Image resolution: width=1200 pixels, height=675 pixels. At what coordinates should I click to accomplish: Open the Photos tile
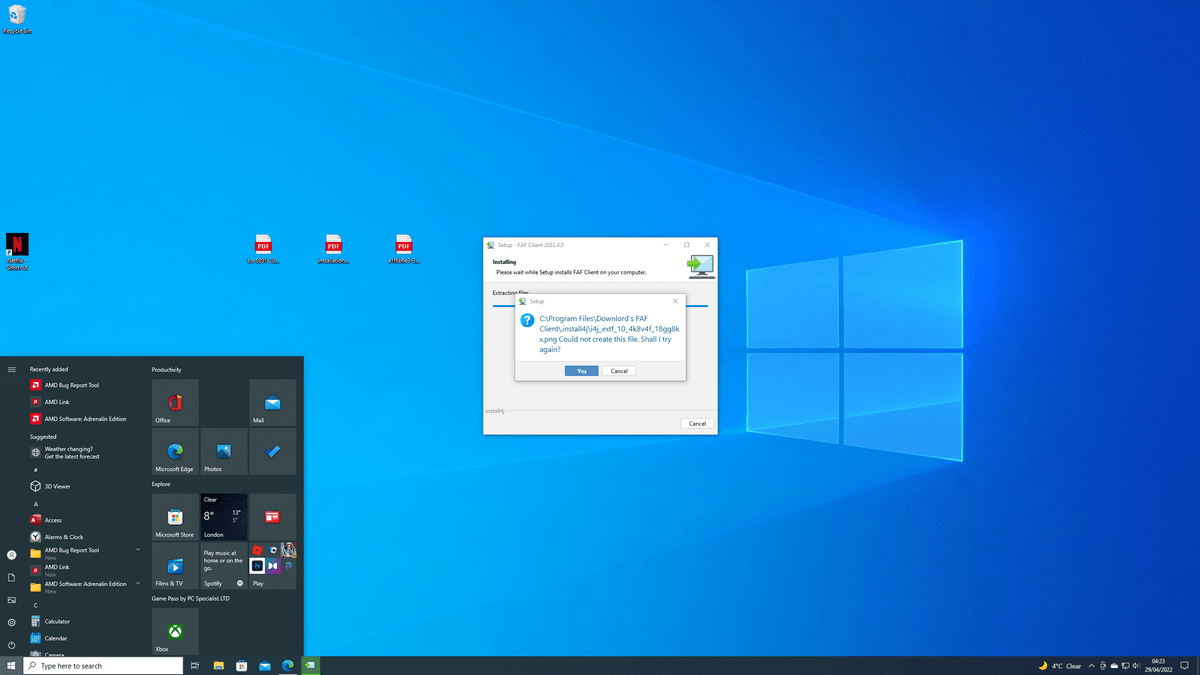pyautogui.click(x=224, y=452)
